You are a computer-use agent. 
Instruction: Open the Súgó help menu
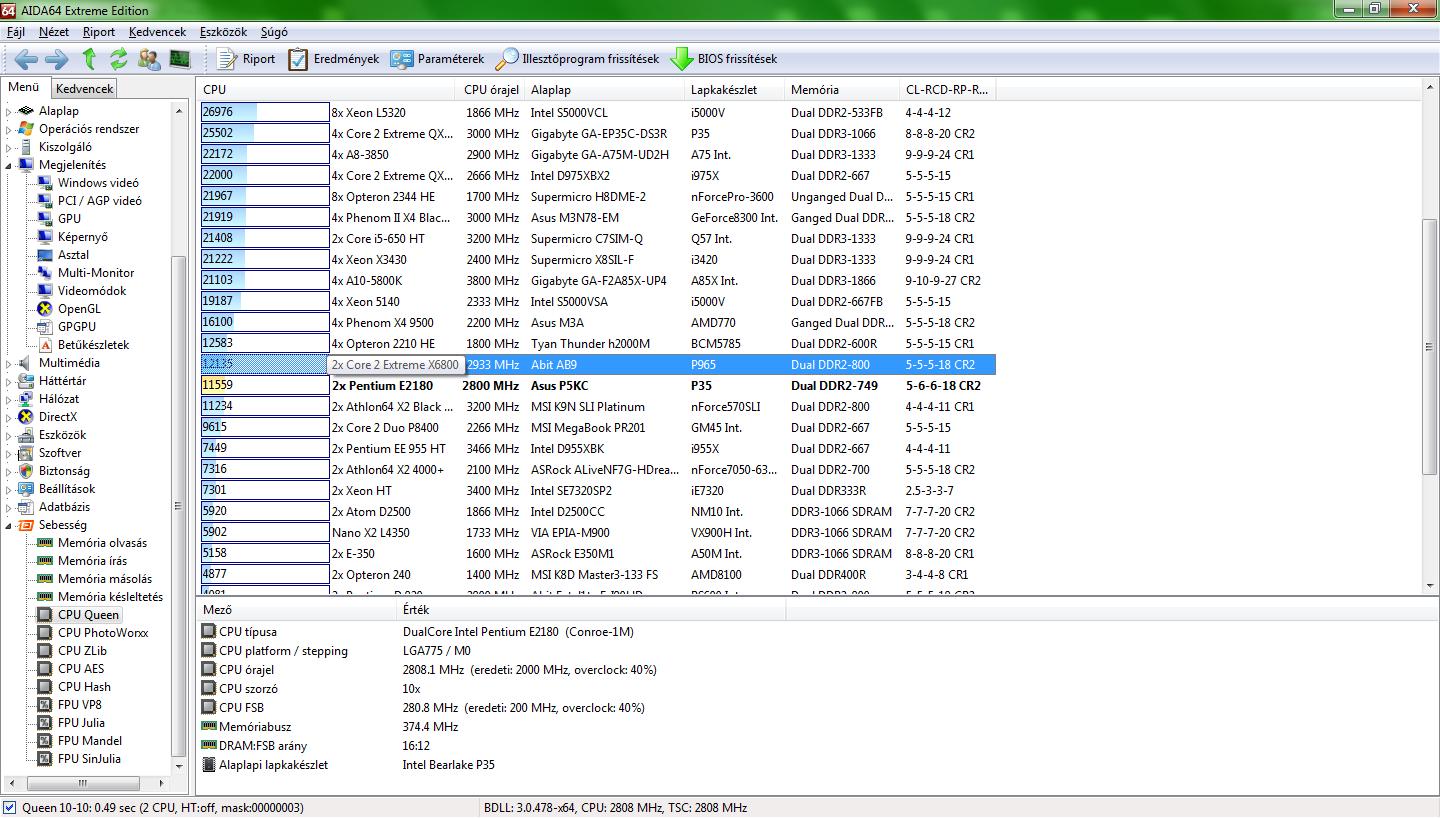tap(273, 32)
